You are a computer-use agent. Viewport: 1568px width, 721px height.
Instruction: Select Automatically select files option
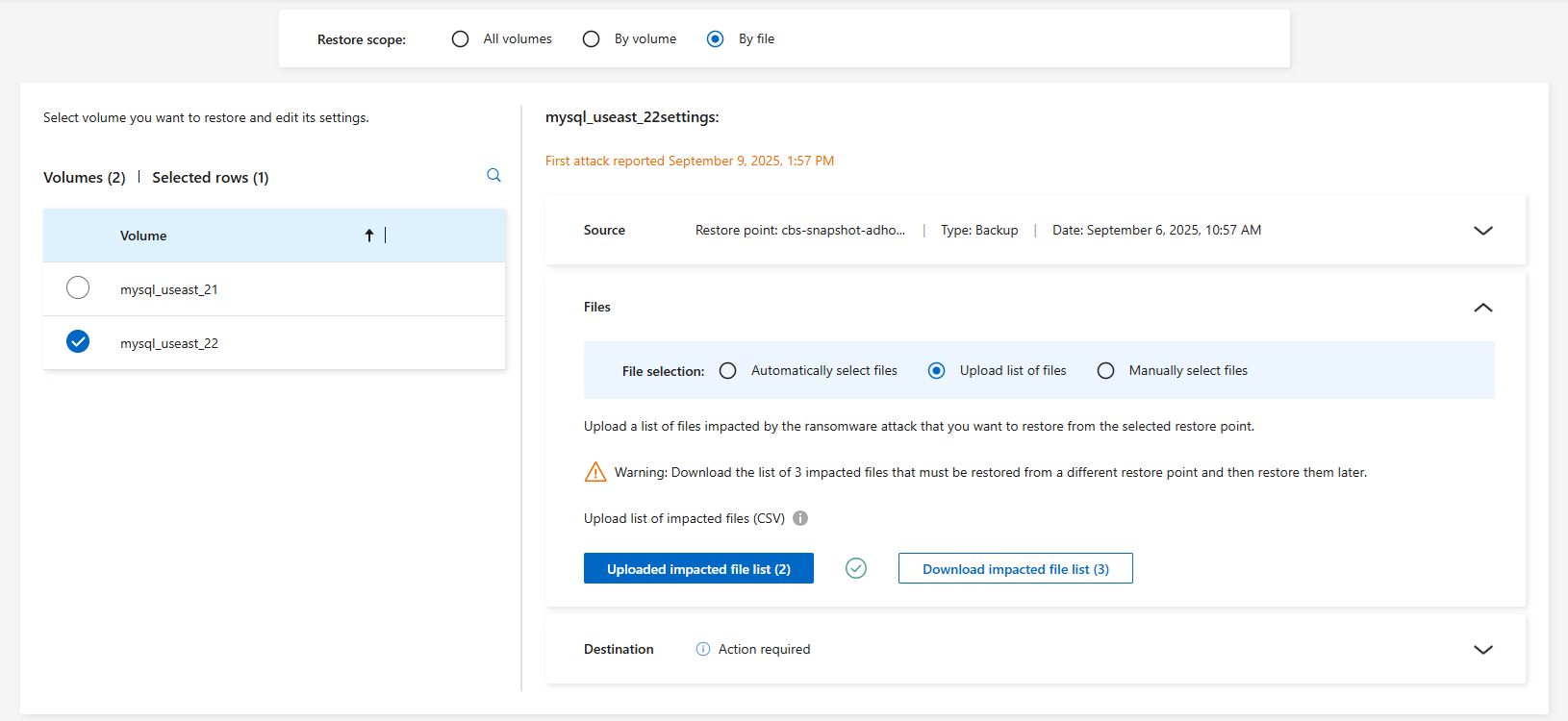pyautogui.click(x=728, y=371)
